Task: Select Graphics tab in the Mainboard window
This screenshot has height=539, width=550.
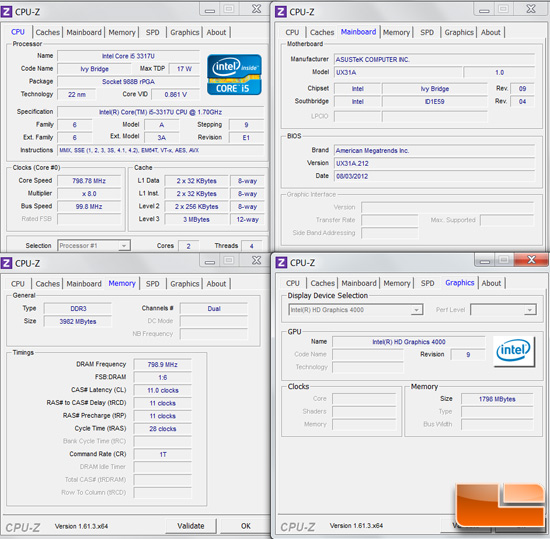Action: coord(459,32)
